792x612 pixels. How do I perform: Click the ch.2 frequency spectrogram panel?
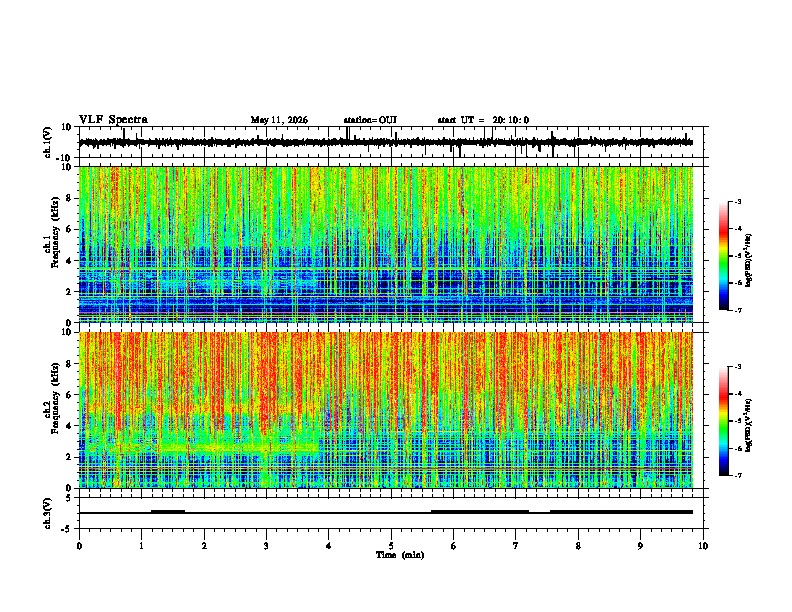[x=386, y=410]
